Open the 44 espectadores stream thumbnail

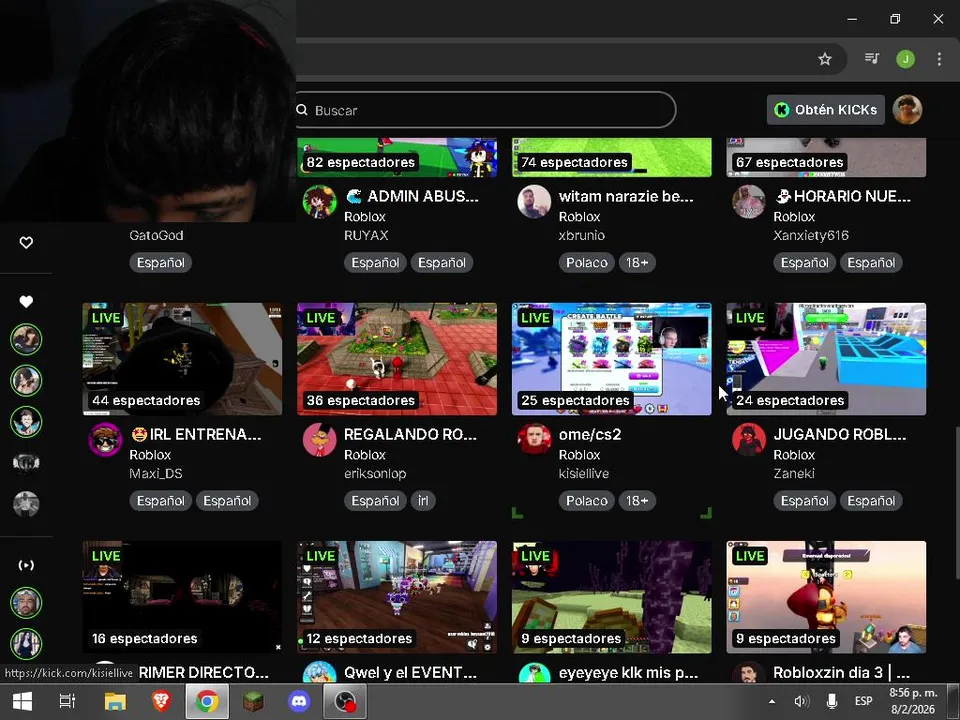coord(182,359)
